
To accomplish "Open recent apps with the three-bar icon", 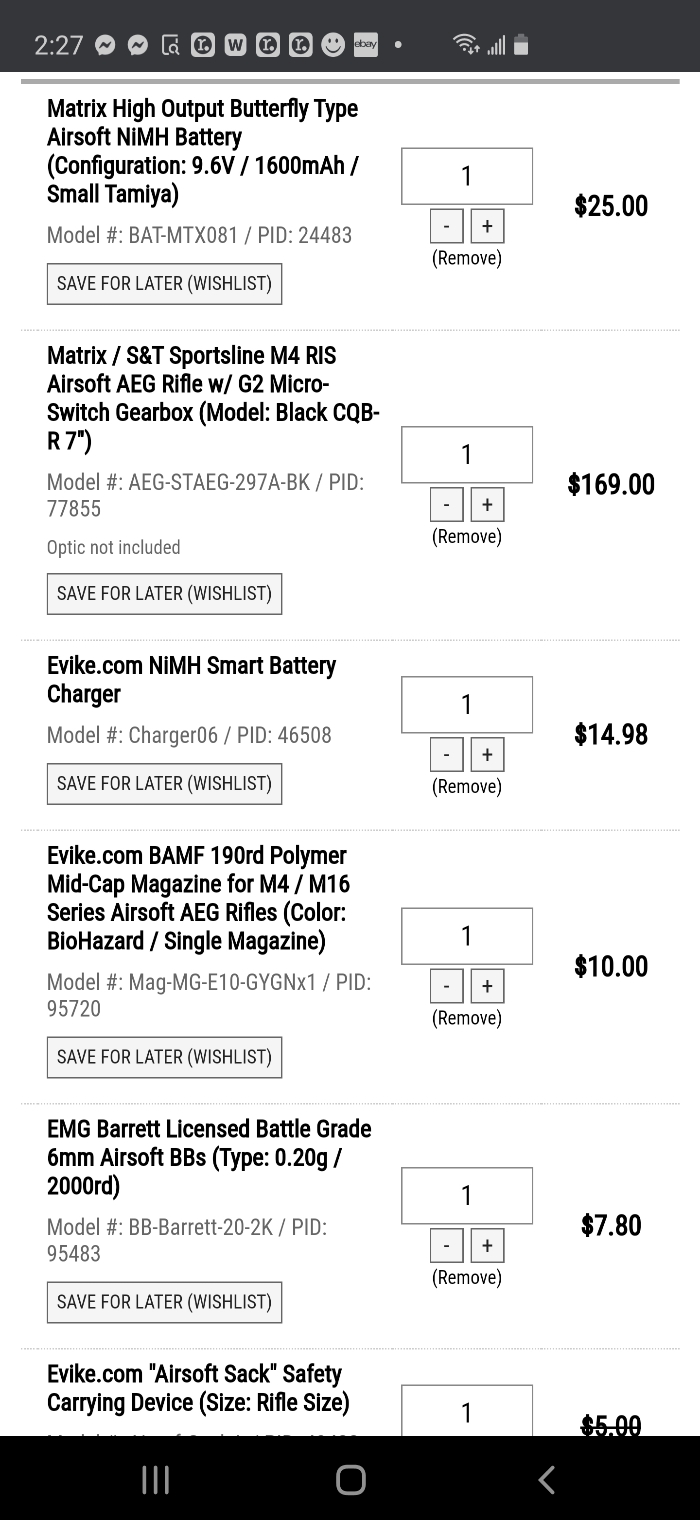I will pyautogui.click(x=155, y=1480).
